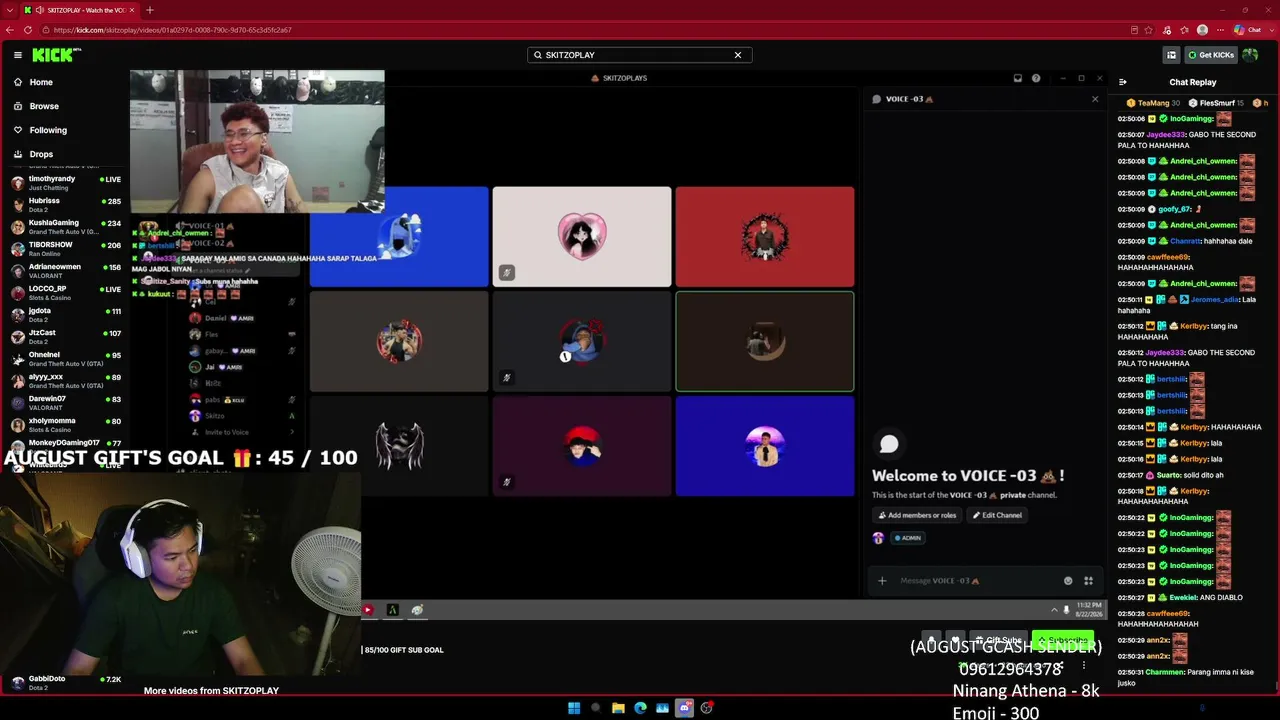Click the SKITZOPLAY search field
Viewport: 1280px width, 720px height.
[x=639, y=55]
